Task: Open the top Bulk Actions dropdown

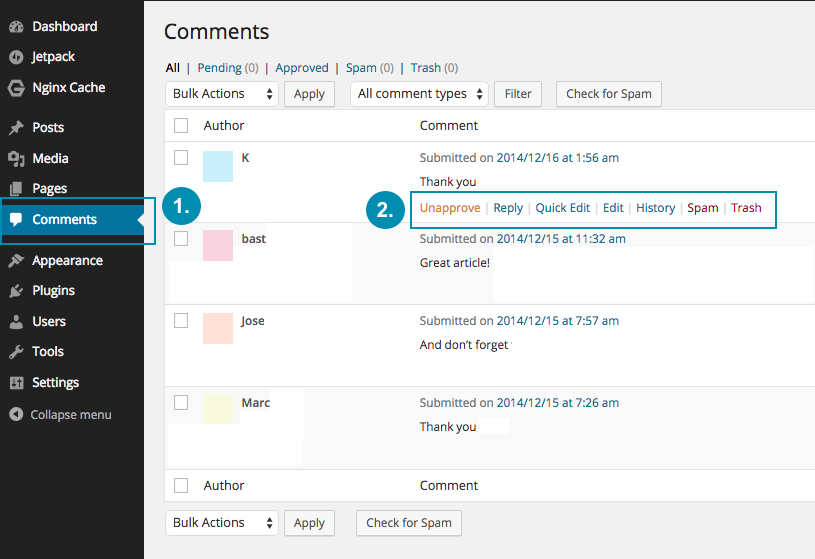Action: point(221,94)
